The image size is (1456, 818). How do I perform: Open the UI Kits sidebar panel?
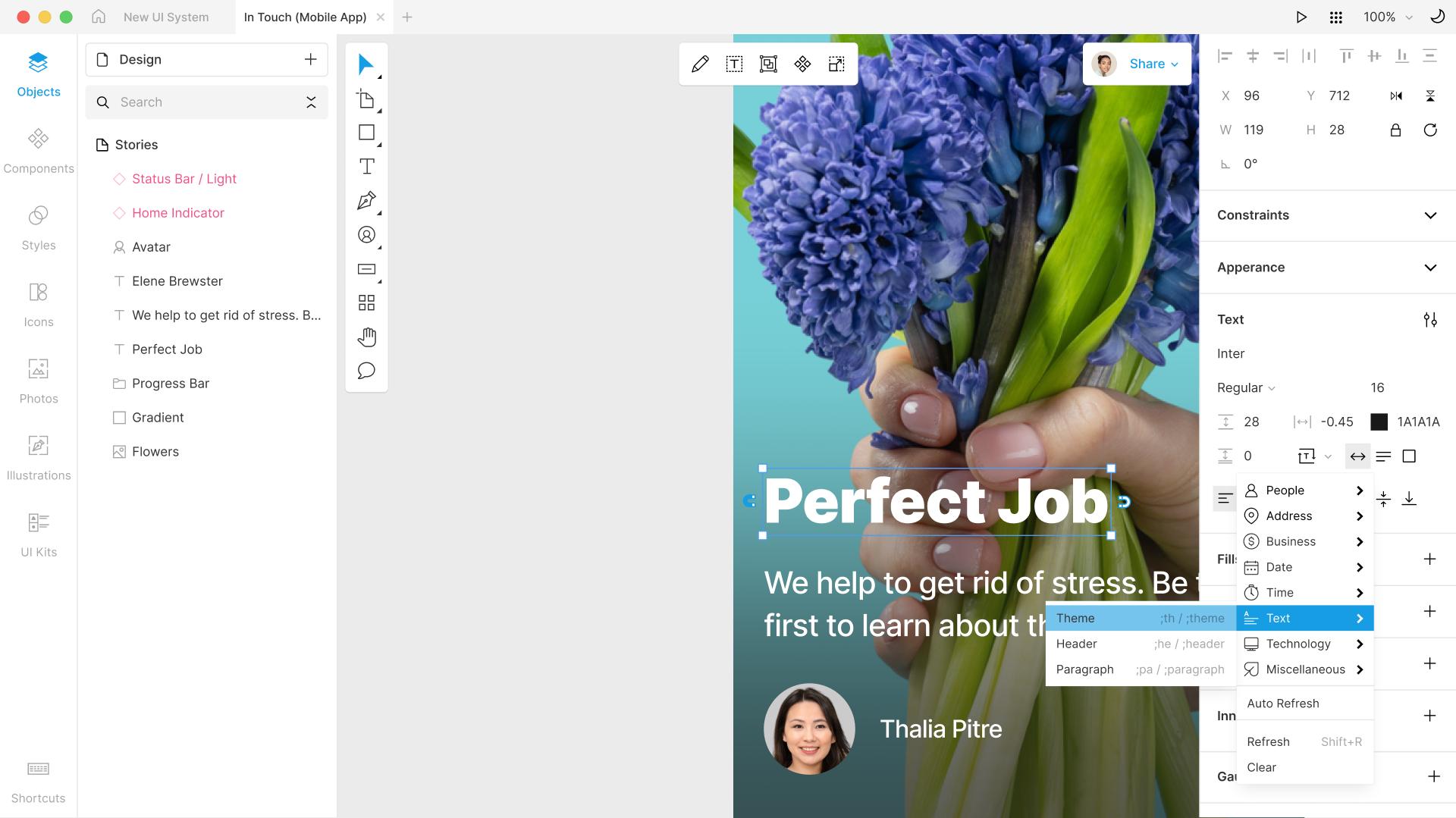[x=39, y=534]
